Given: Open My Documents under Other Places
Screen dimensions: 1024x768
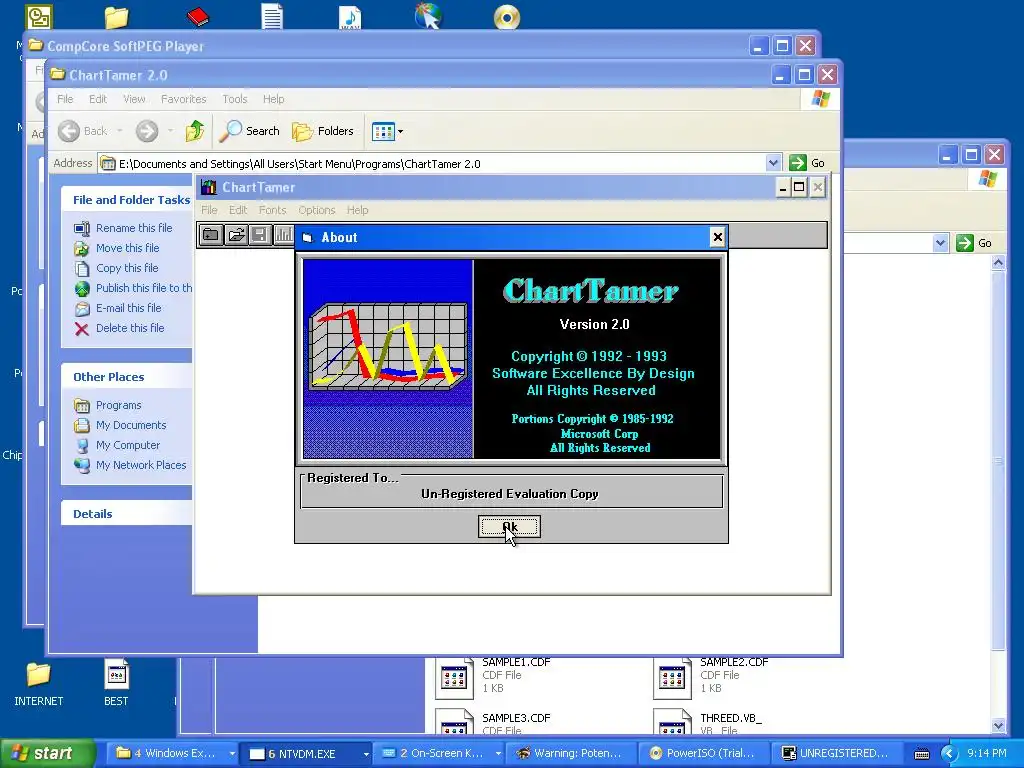Looking at the screenshot, I should tap(131, 425).
